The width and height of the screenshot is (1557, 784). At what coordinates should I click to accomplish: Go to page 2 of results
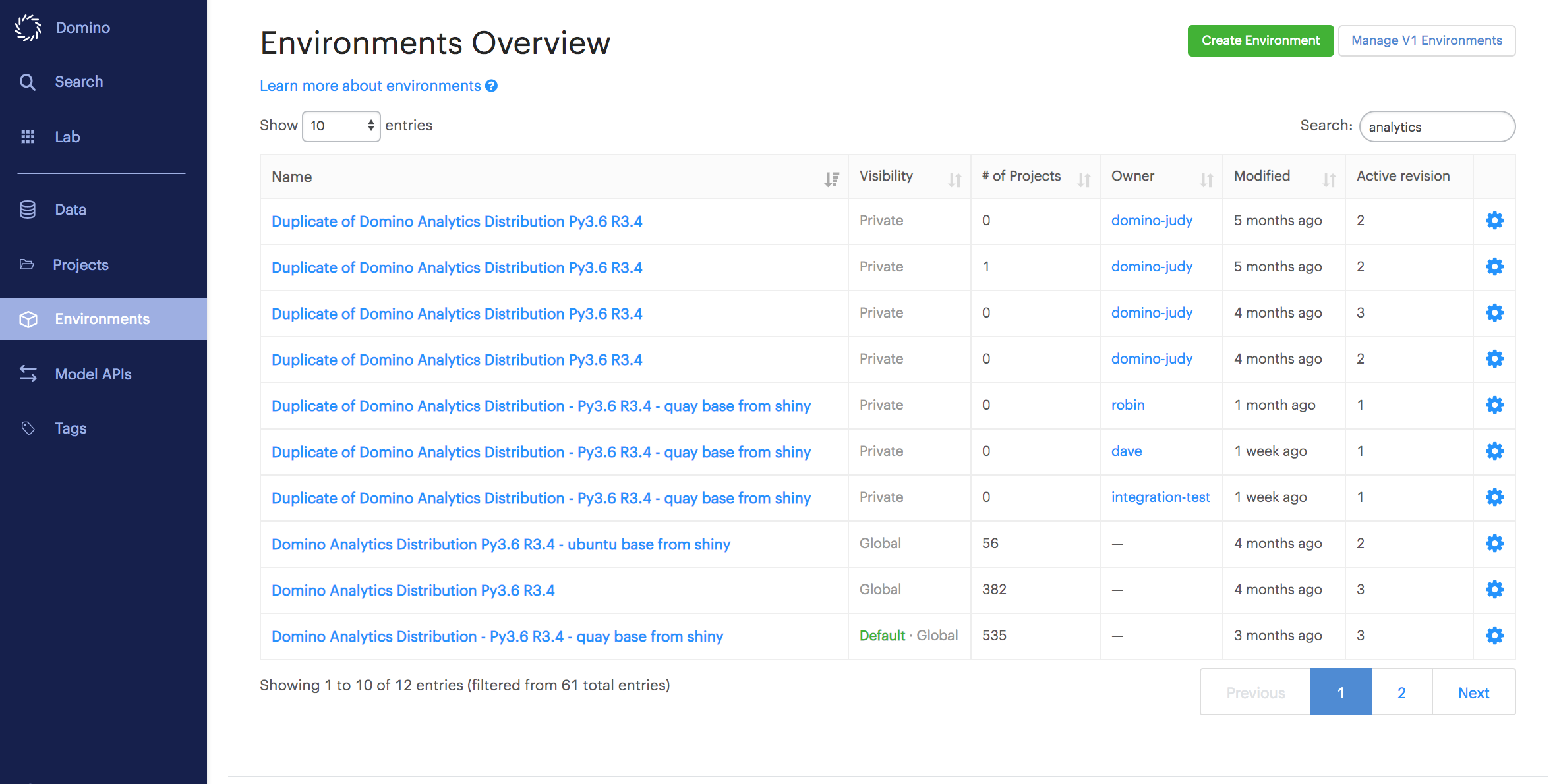pos(1401,692)
